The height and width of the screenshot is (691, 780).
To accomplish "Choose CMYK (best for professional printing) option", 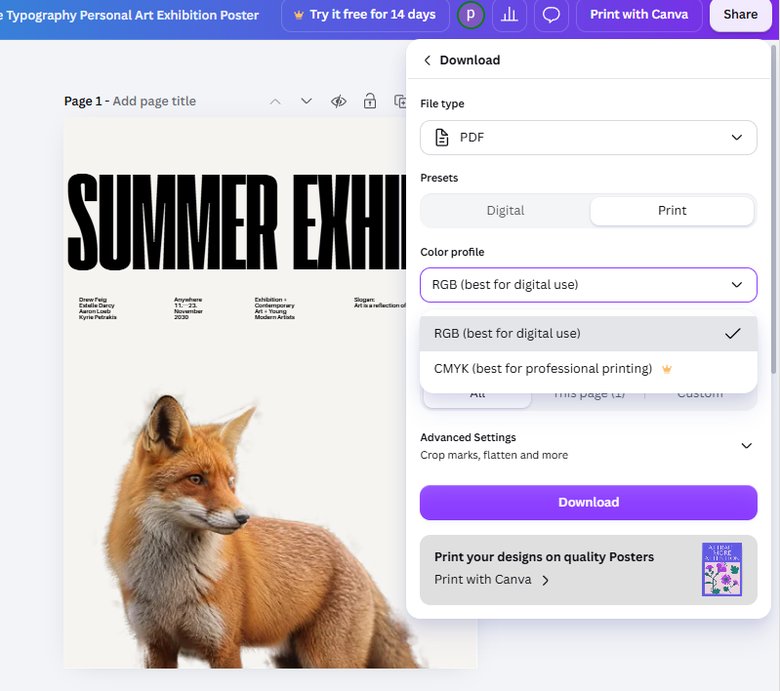I will pyautogui.click(x=588, y=369).
